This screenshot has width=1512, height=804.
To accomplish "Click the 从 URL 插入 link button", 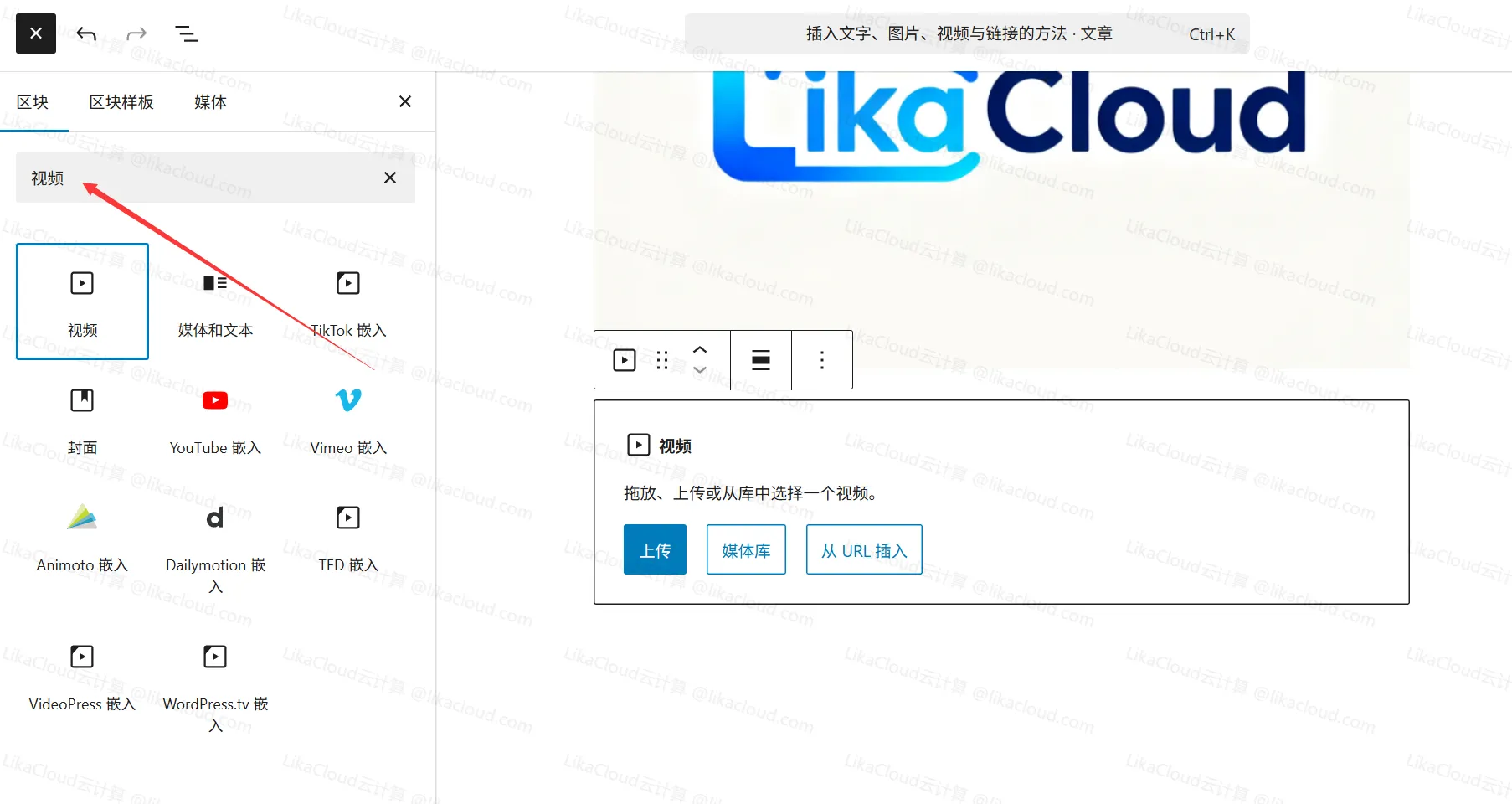I will (x=863, y=549).
